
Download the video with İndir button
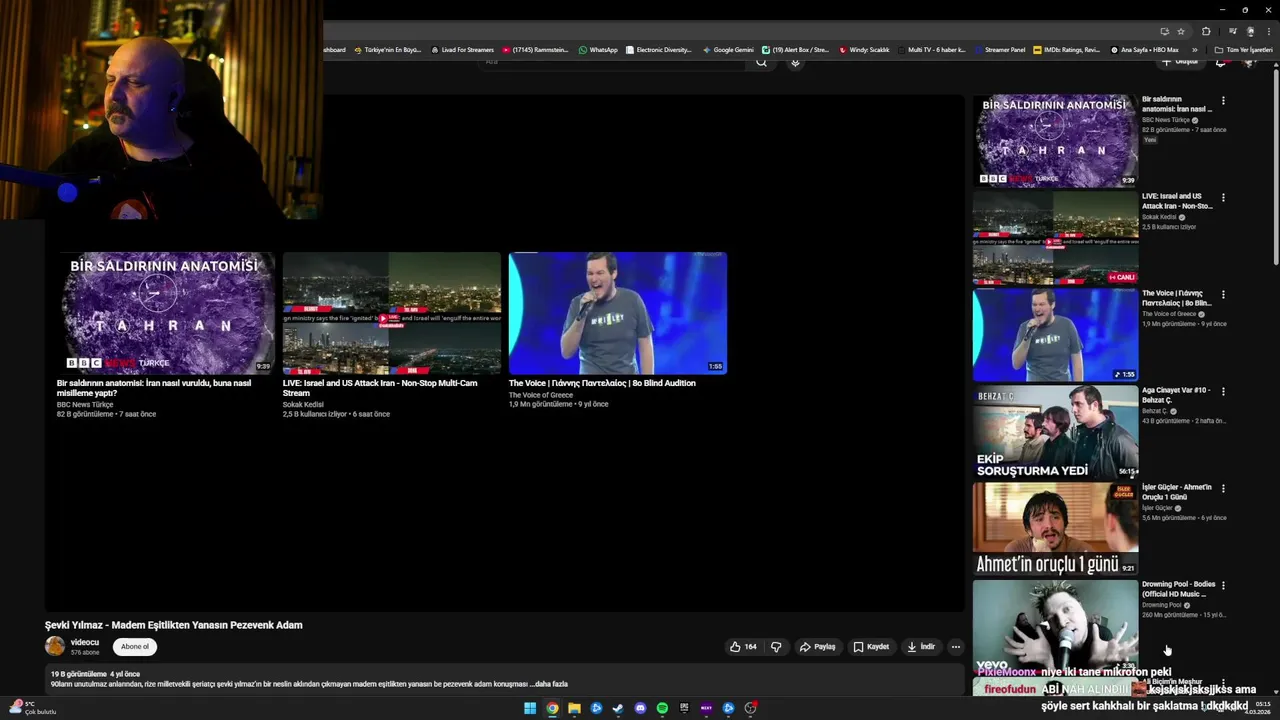[x=921, y=647]
